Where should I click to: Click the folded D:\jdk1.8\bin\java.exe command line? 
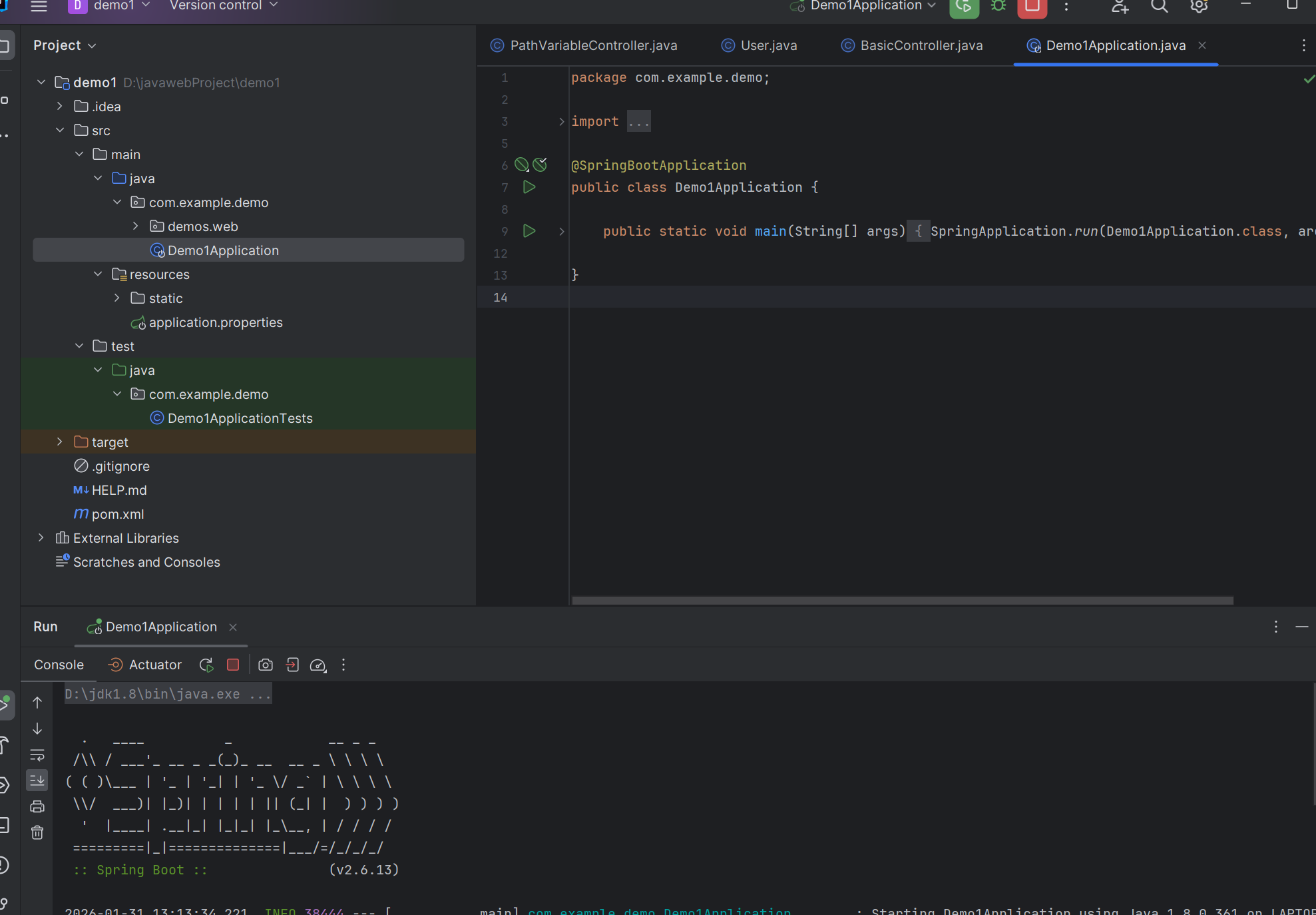168,694
